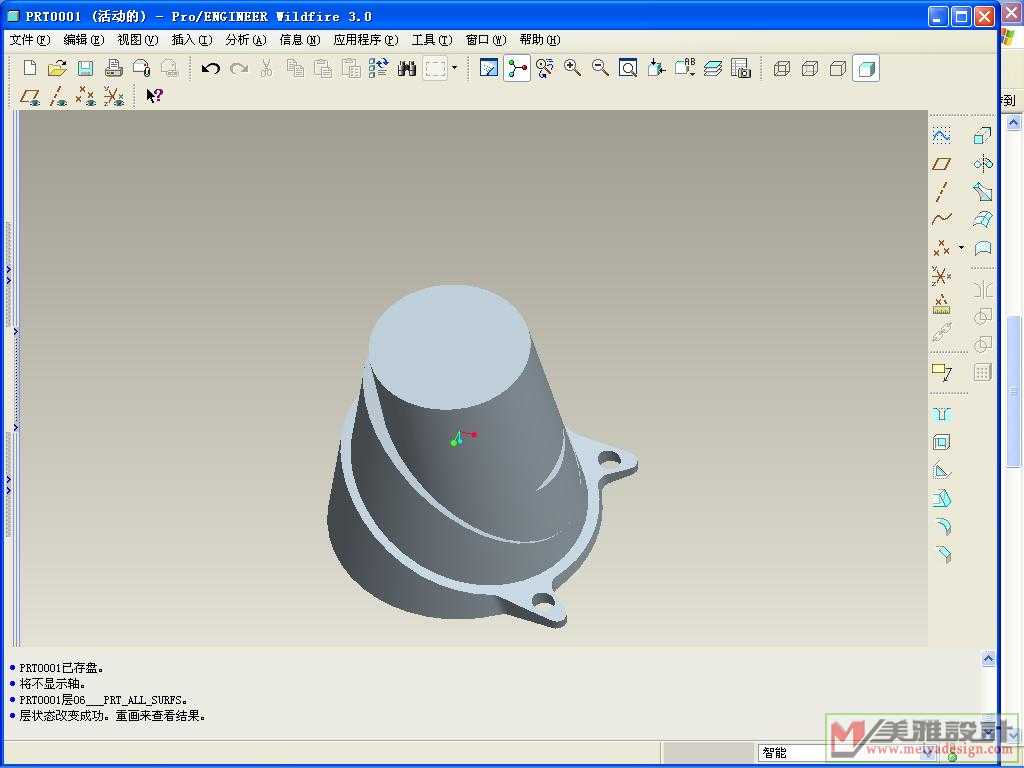Insert a datum curve
Viewport: 1024px width, 768px height.
pos(941,219)
